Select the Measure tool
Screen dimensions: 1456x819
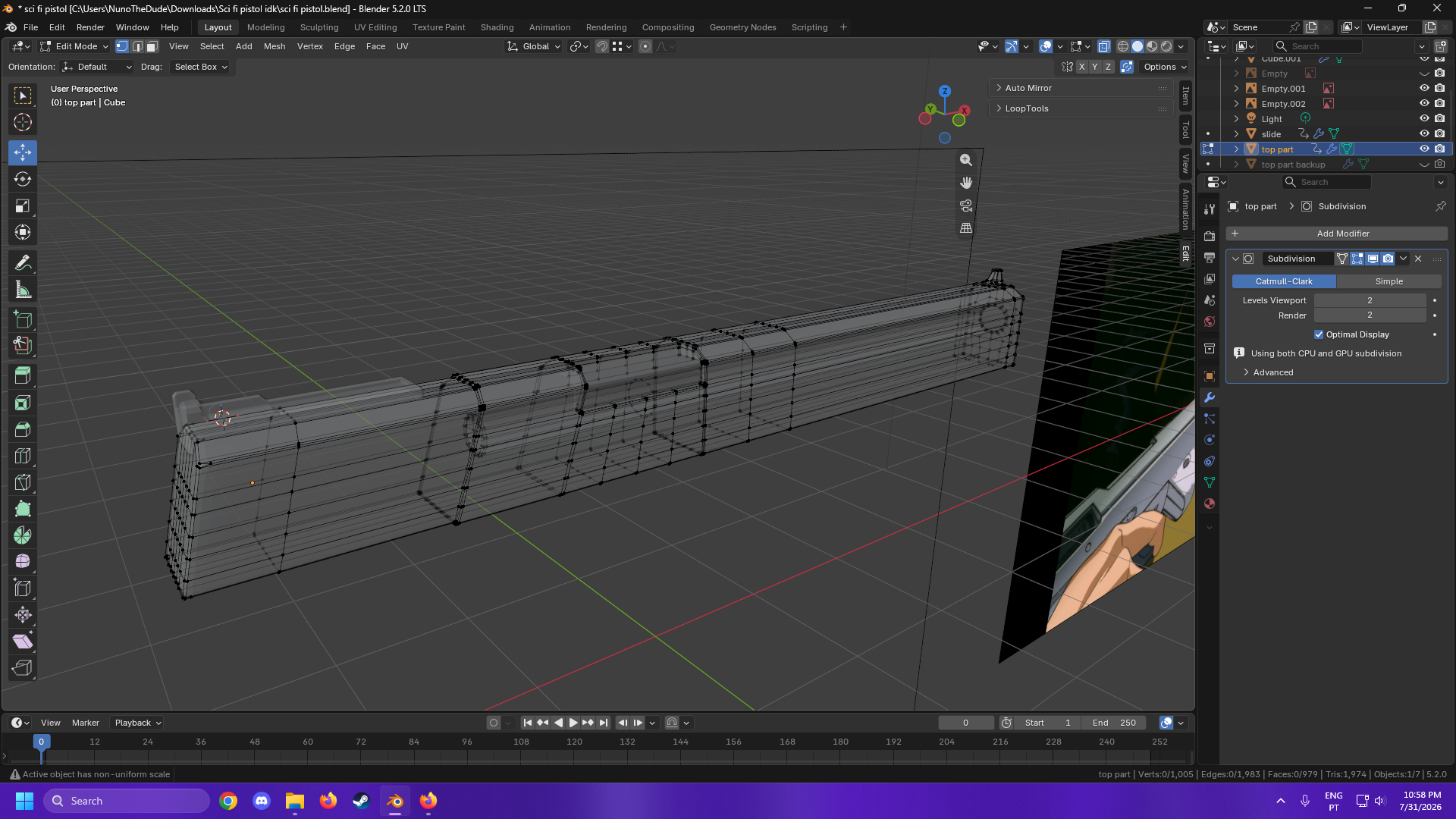coord(23,290)
